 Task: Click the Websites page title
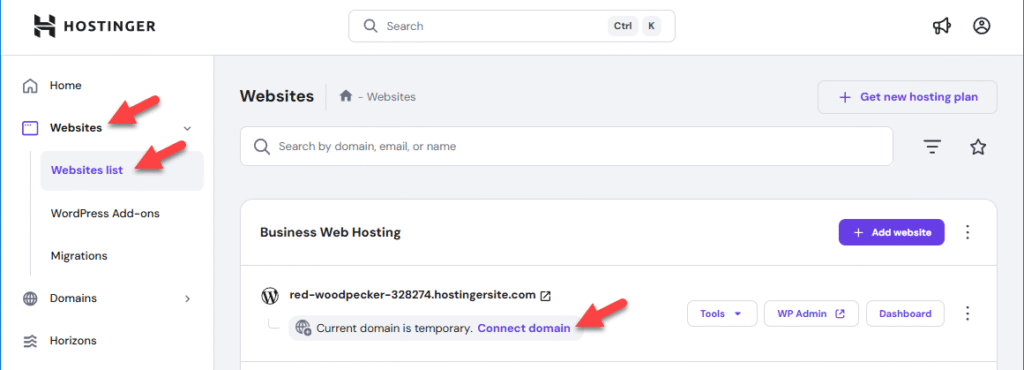click(x=277, y=97)
